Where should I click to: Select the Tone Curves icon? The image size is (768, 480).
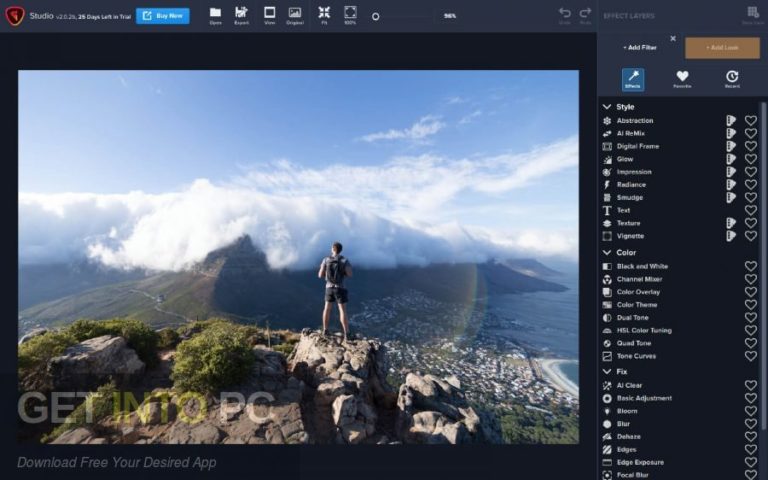(607, 356)
